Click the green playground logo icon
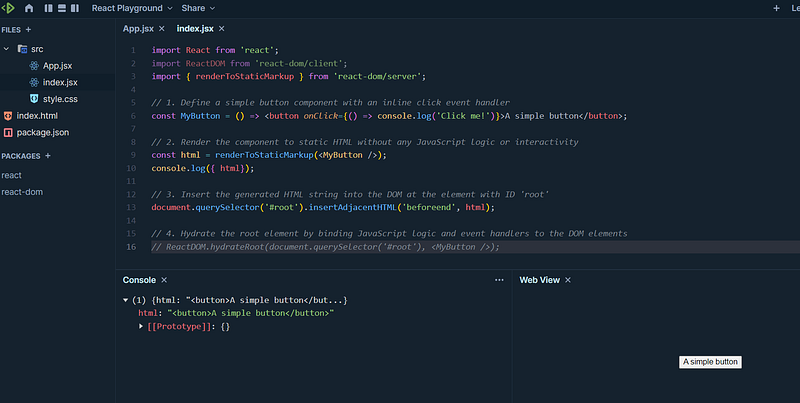The width and height of the screenshot is (800, 403). coord(8,8)
